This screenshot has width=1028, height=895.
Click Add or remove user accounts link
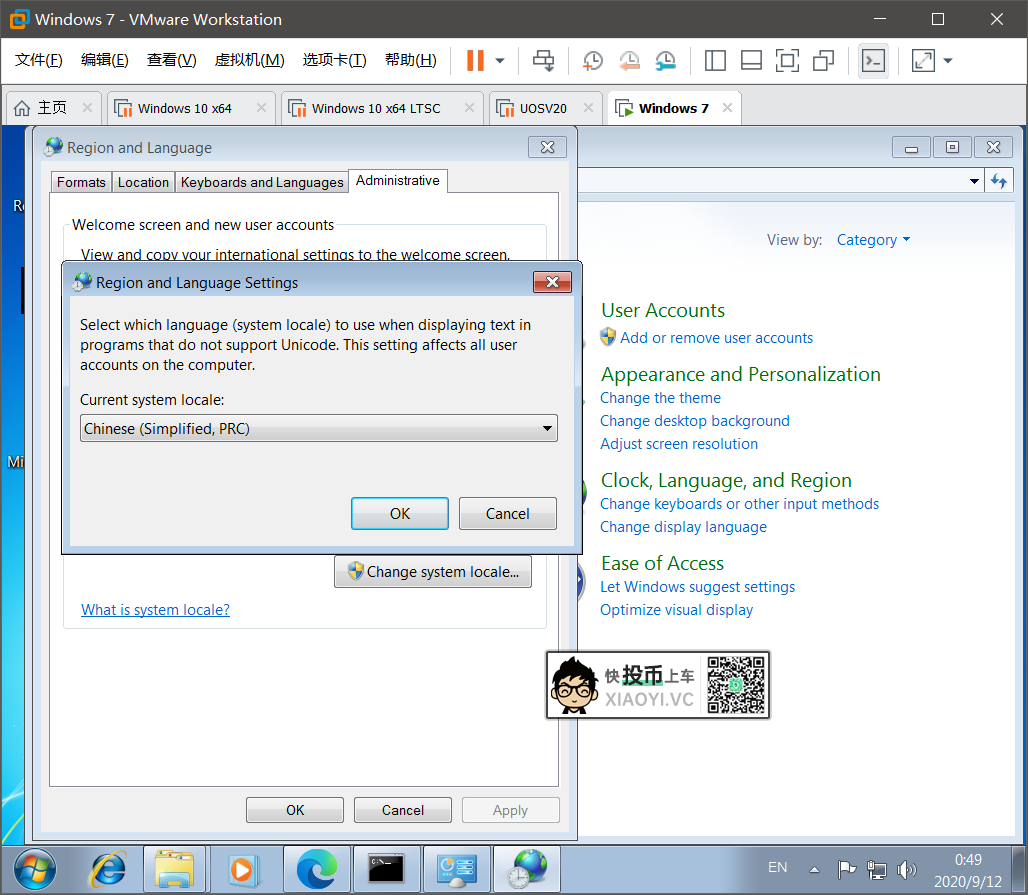(717, 338)
